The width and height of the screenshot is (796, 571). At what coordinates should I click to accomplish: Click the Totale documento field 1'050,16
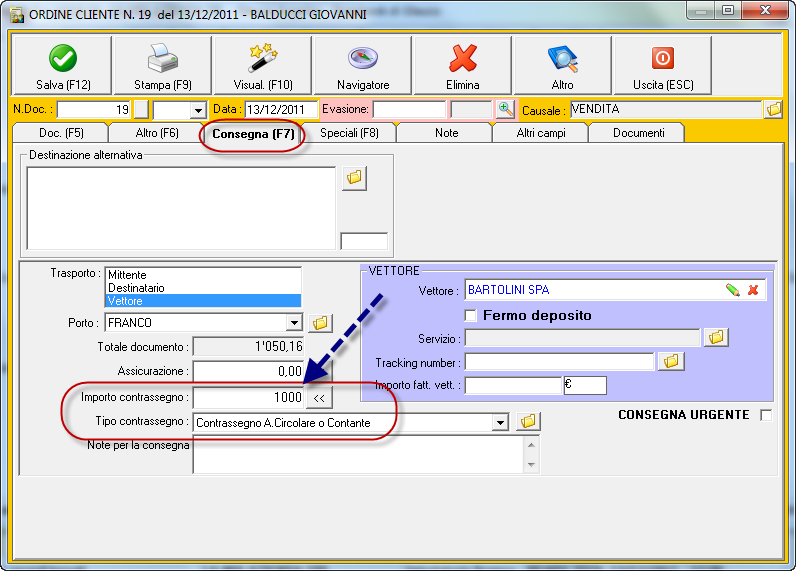(248, 347)
